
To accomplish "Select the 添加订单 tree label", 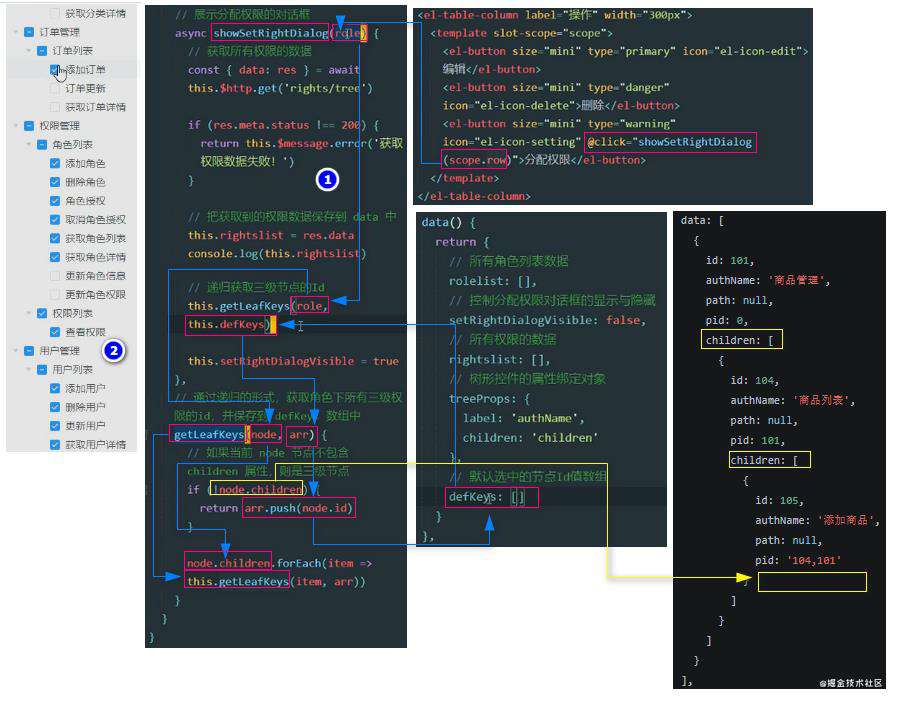I will click(x=85, y=70).
